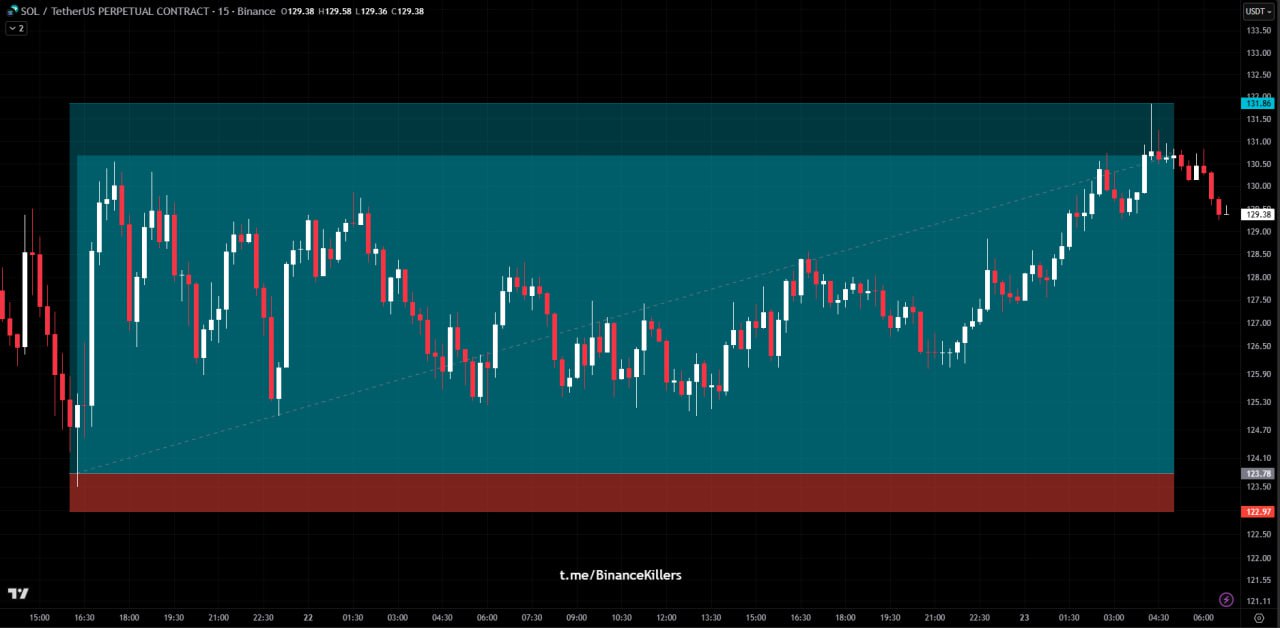Click the white 129.38 current price label
This screenshot has height=628, width=1280.
pos(1257,214)
